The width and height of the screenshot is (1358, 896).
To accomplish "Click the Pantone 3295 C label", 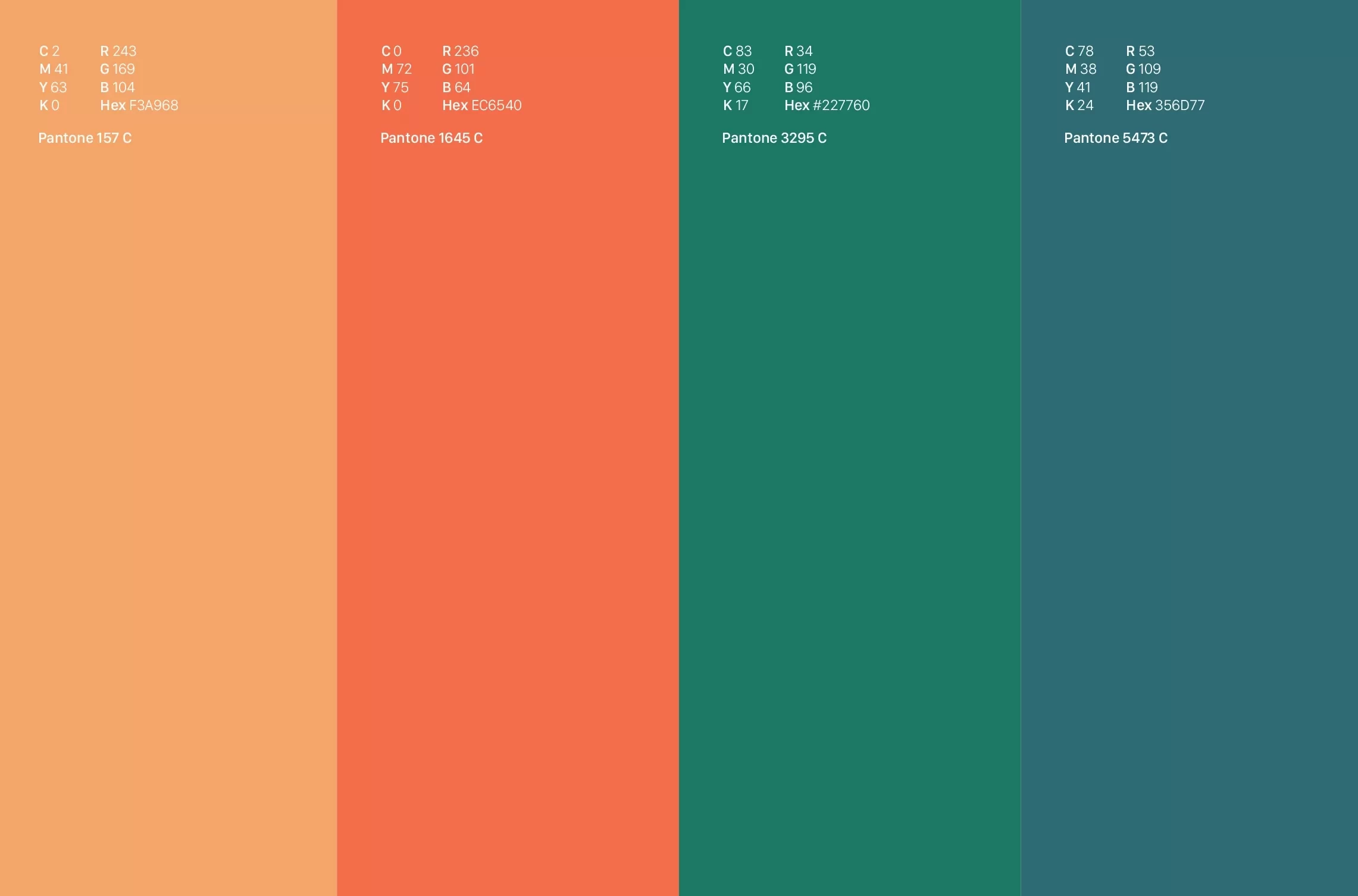I will click(774, 138).
